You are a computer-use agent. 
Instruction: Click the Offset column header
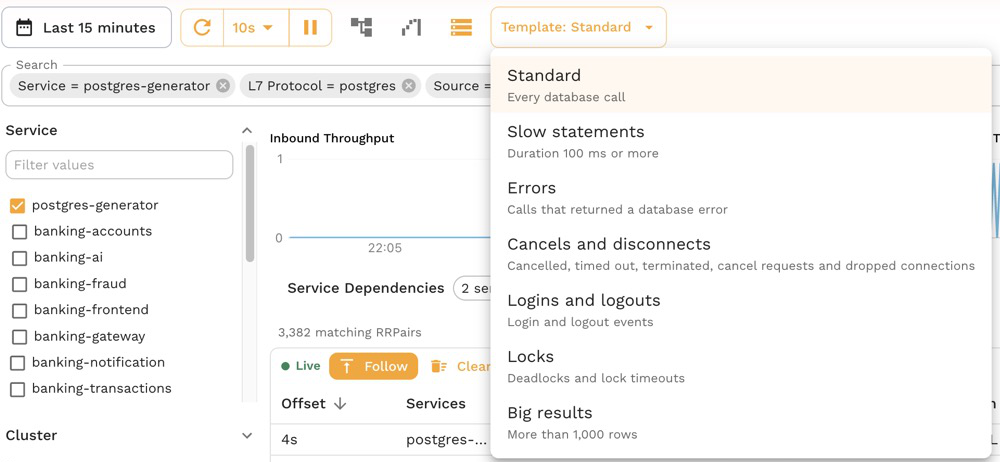[304, 403]
